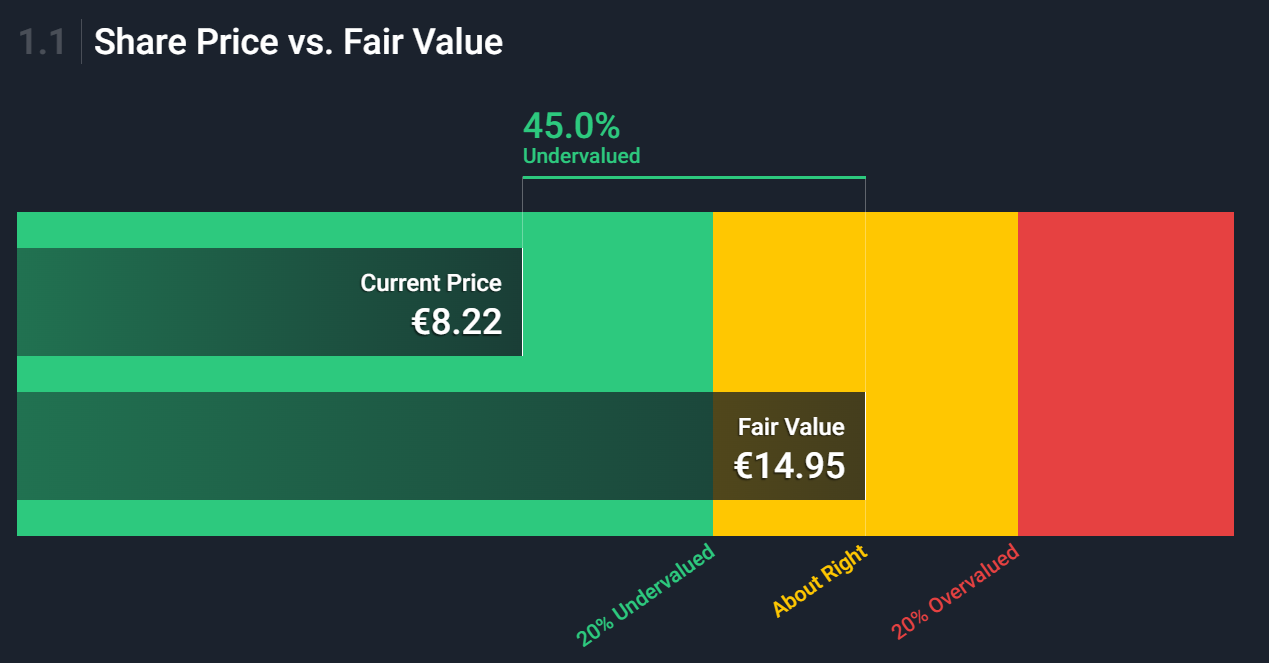Select the green "Undervalued" label under 45.0%
Viewport: 1269px width, 663px height.
(581, 156)
